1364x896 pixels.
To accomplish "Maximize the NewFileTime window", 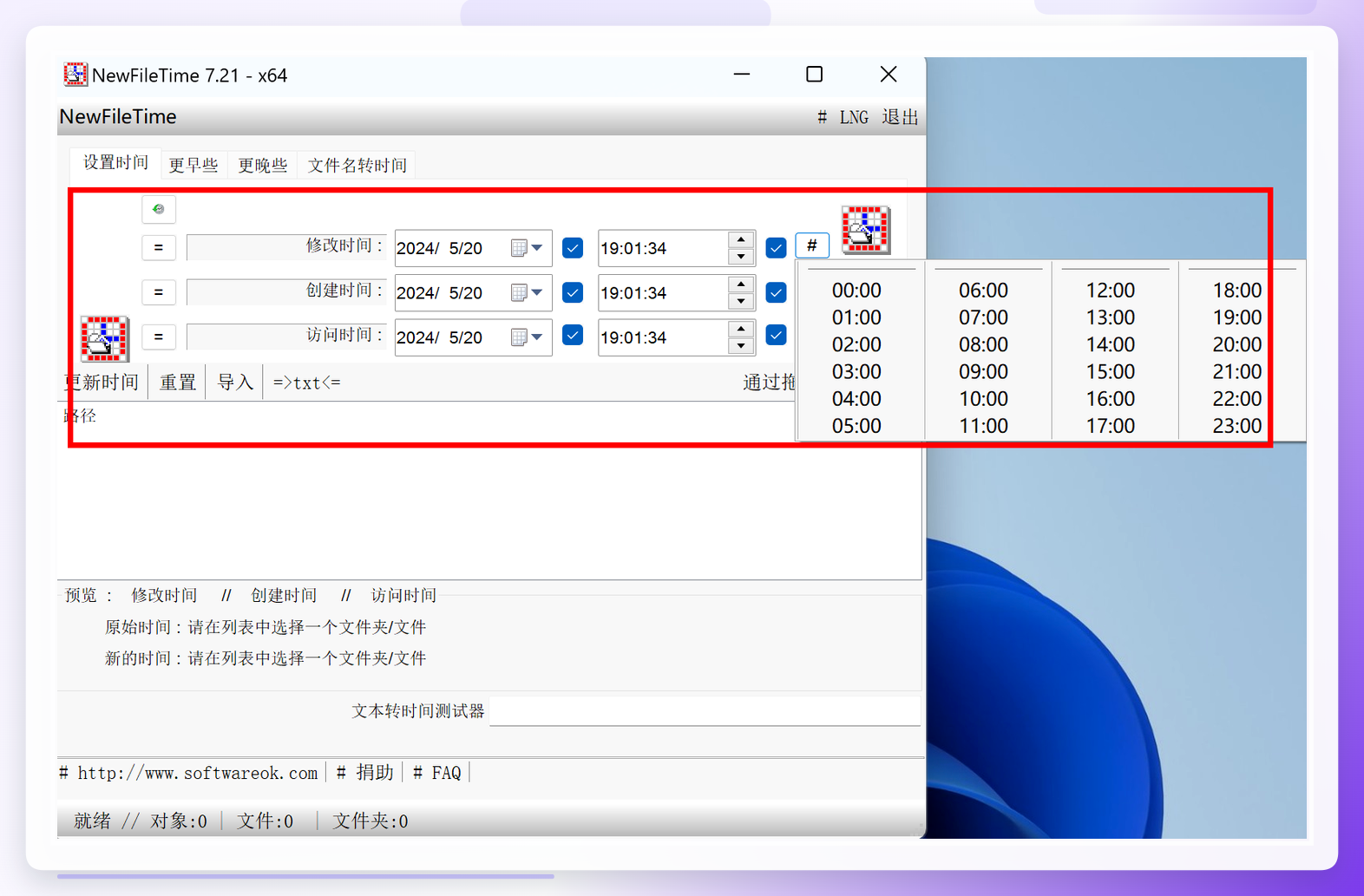I will pyautogui.click(x=814, y=75).
